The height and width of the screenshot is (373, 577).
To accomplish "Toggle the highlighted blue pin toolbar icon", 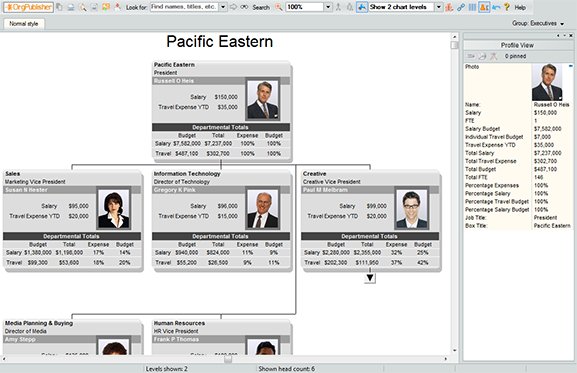I will [x=362, y=7].
